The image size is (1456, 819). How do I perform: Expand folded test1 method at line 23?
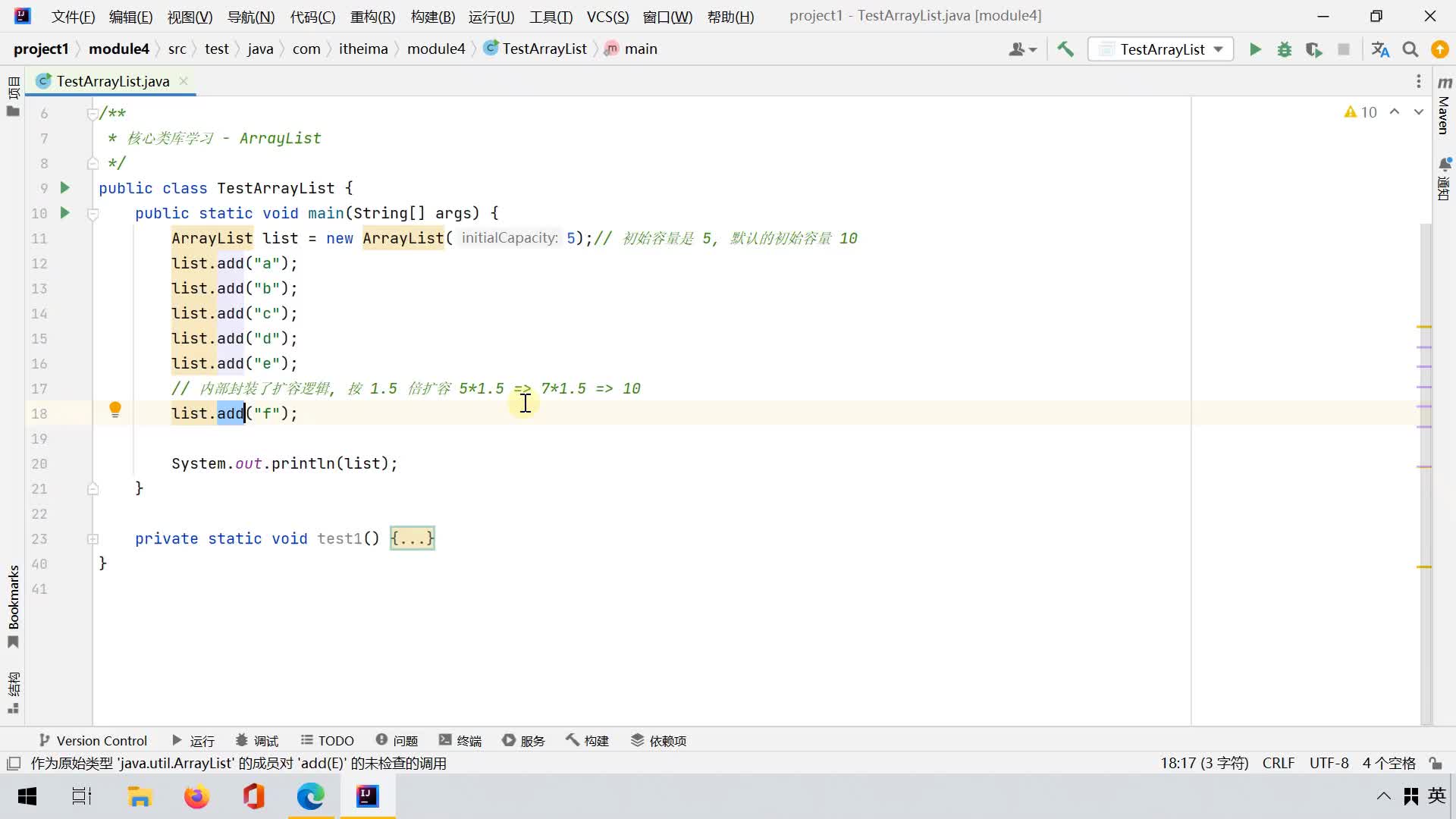coord(93,539)
